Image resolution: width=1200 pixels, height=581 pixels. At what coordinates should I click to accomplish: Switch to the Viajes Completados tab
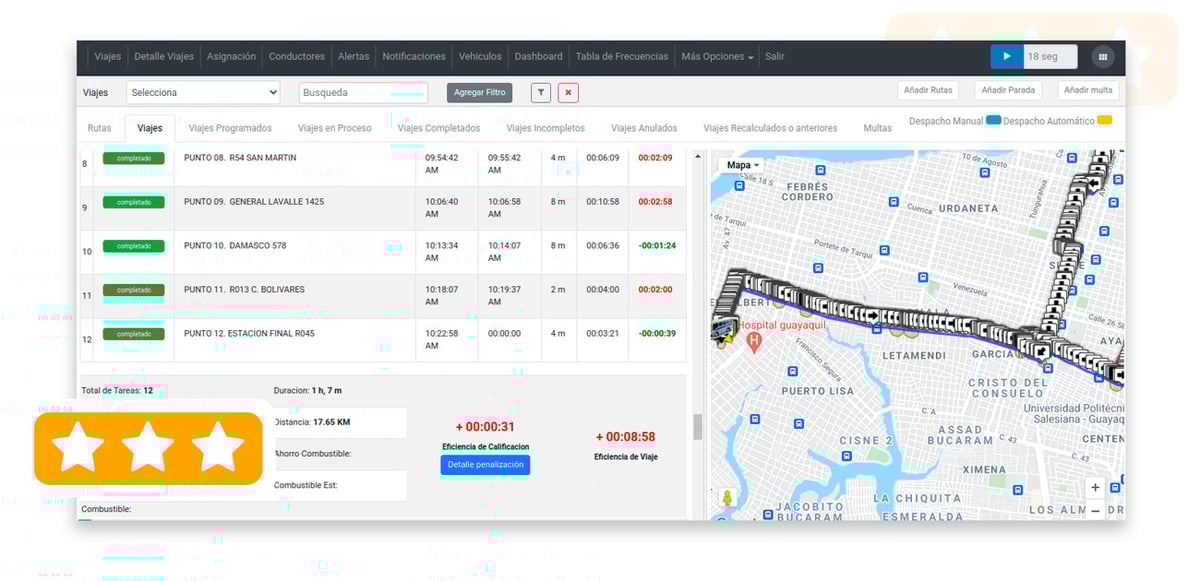(x=439, y=128)
